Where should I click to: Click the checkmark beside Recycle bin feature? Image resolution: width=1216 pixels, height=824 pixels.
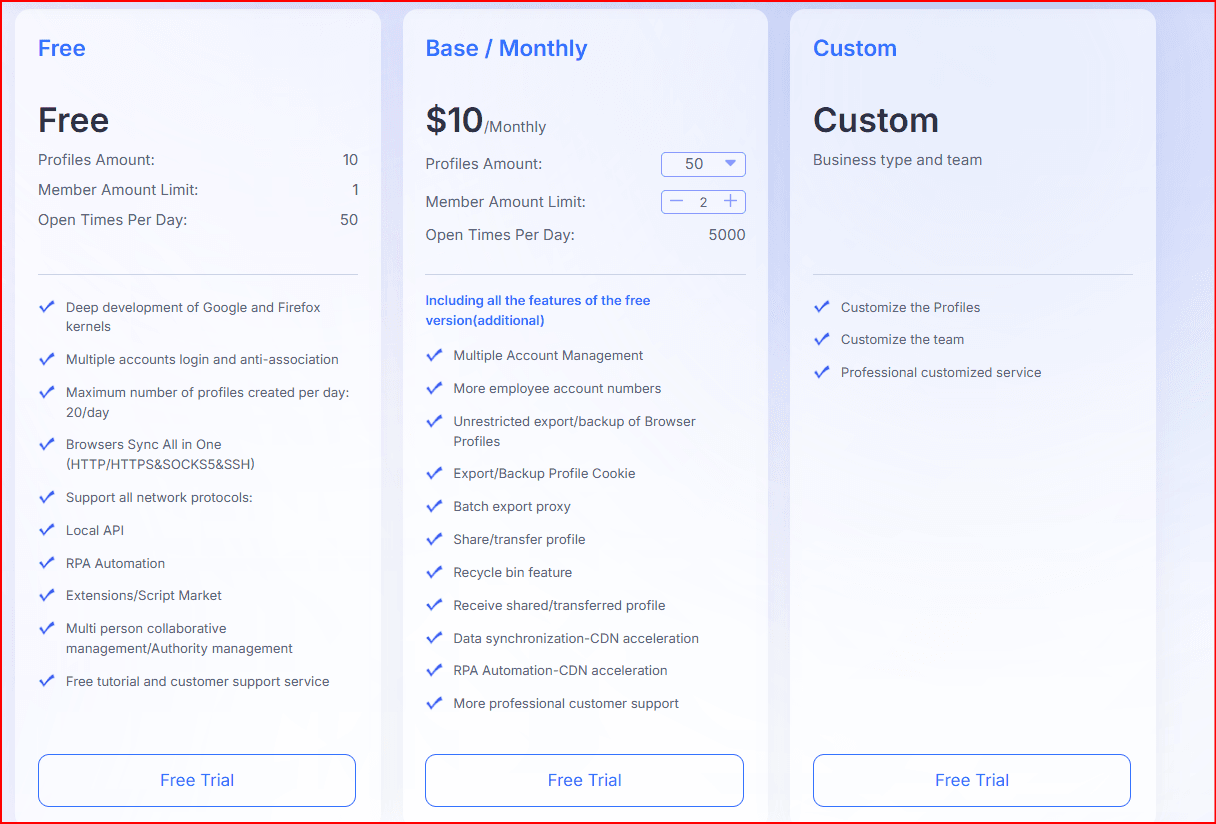434,572
